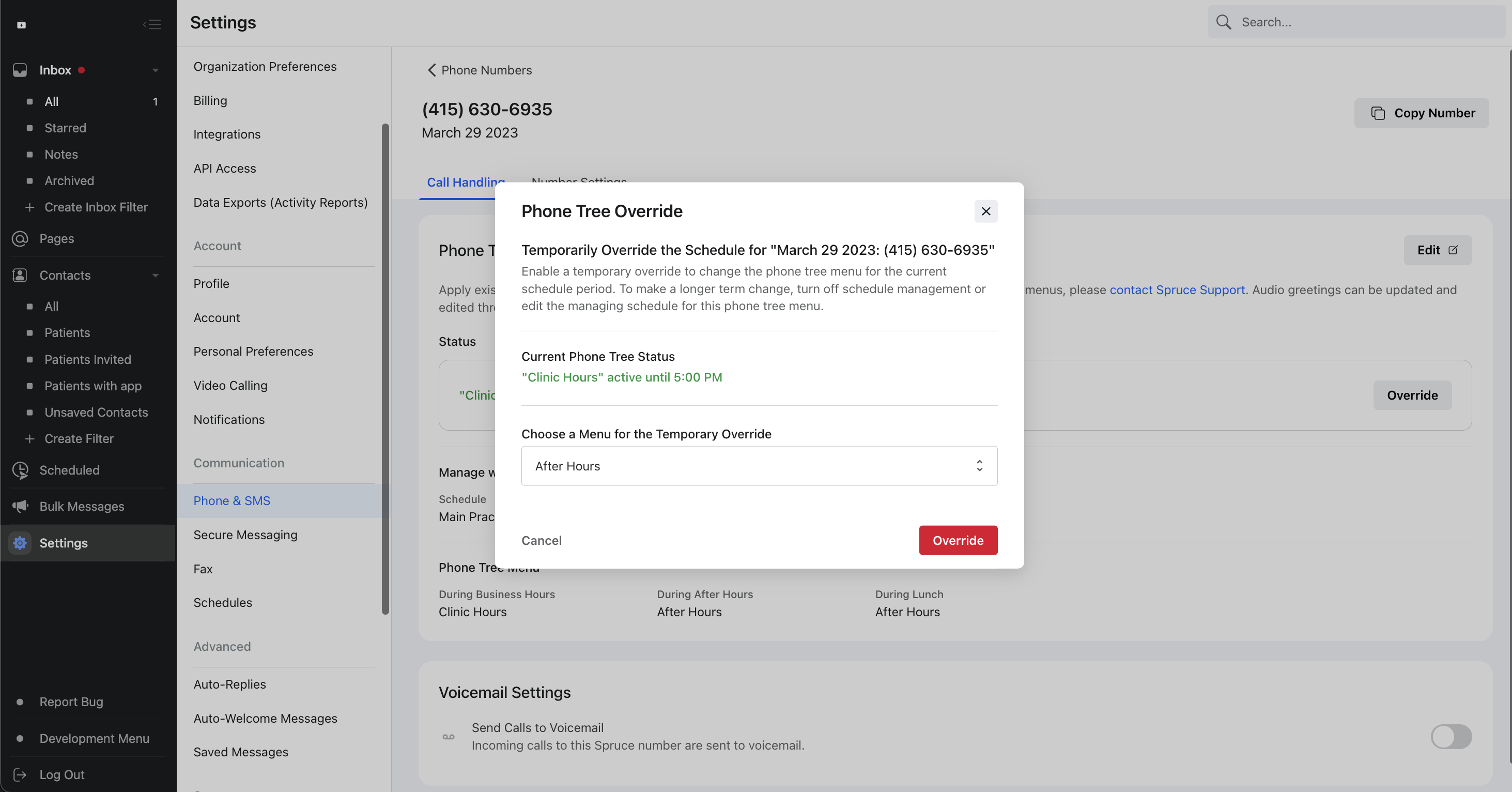Click the red Override button

[x=958, y=540]
